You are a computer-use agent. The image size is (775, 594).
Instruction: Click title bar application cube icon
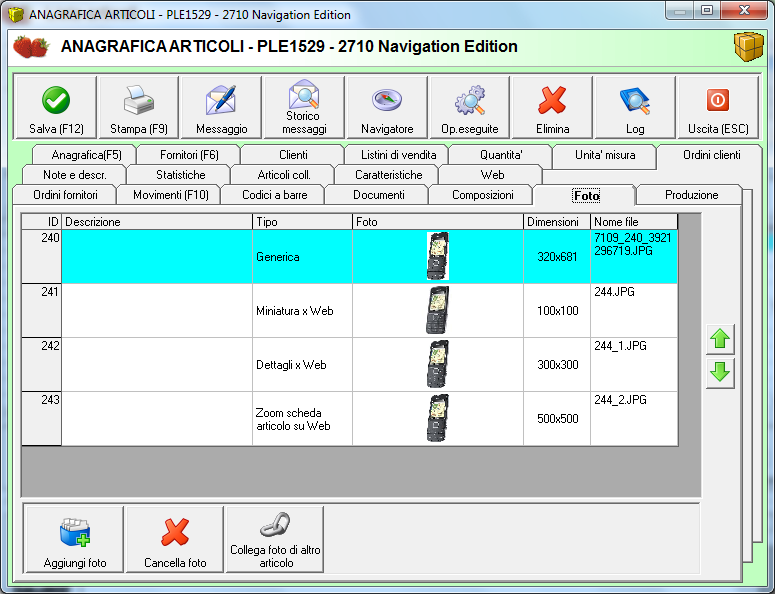coord(15,14)
